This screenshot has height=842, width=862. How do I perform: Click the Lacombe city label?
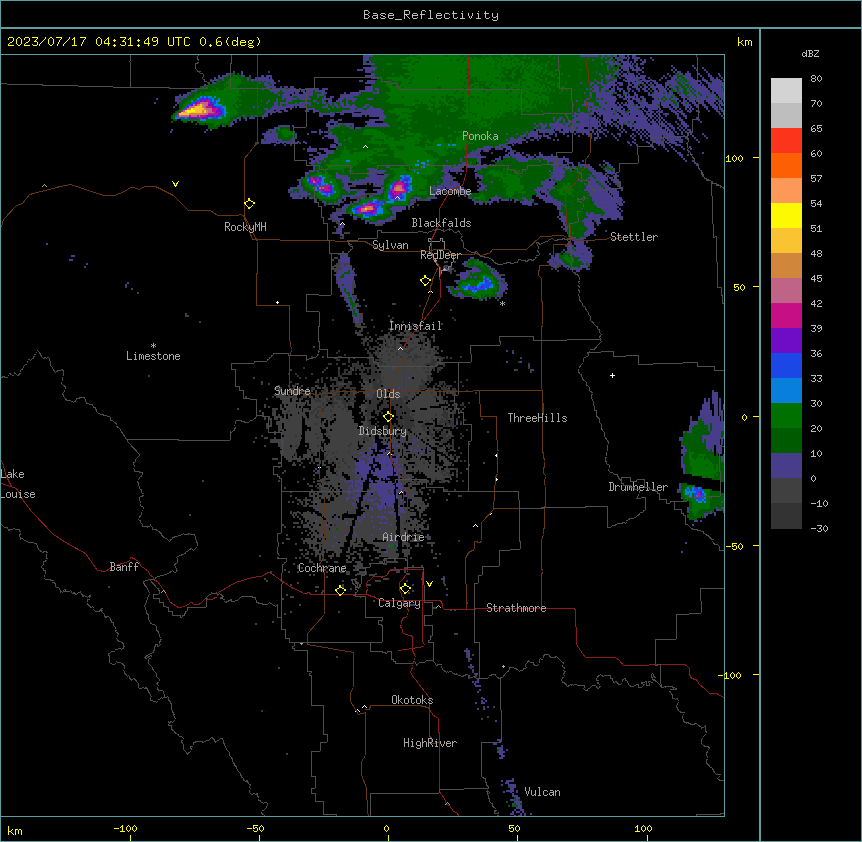(x=450, y=191)
